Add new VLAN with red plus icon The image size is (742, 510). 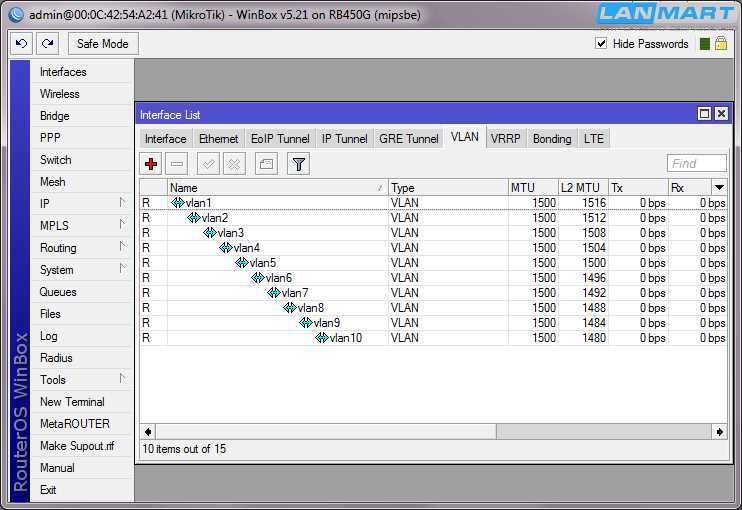pyautogui.click(x=151, y=164)
